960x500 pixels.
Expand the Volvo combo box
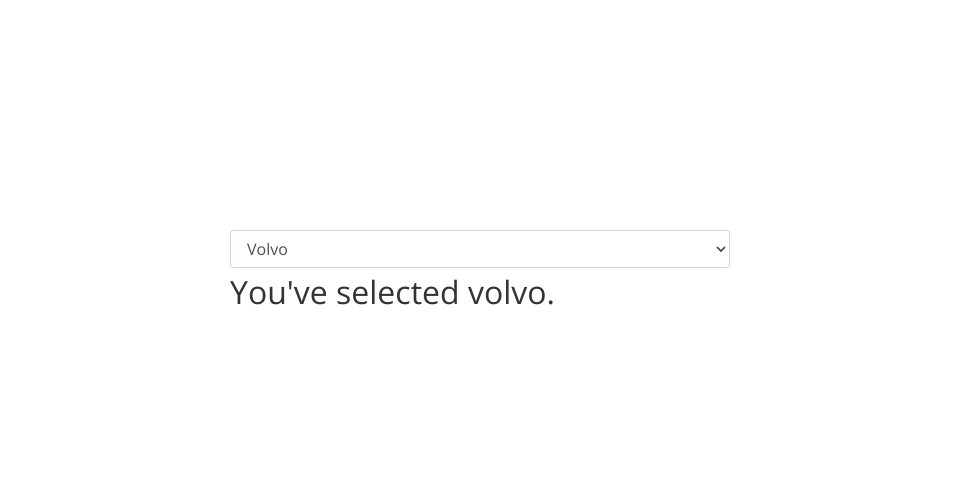coord(479,249)
